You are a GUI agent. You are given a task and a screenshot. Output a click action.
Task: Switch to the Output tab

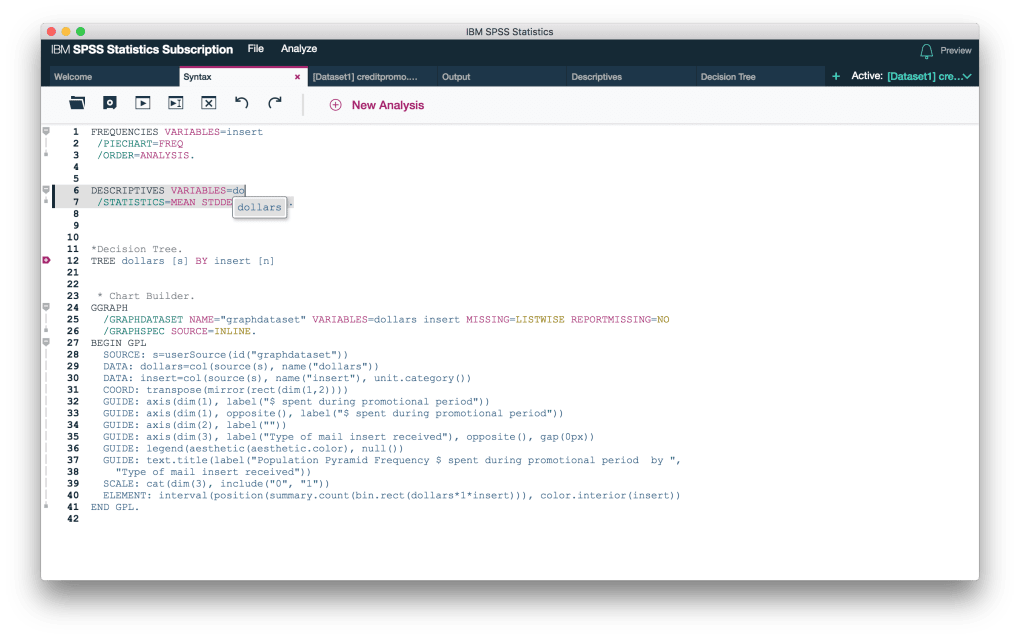coord(502,77)
